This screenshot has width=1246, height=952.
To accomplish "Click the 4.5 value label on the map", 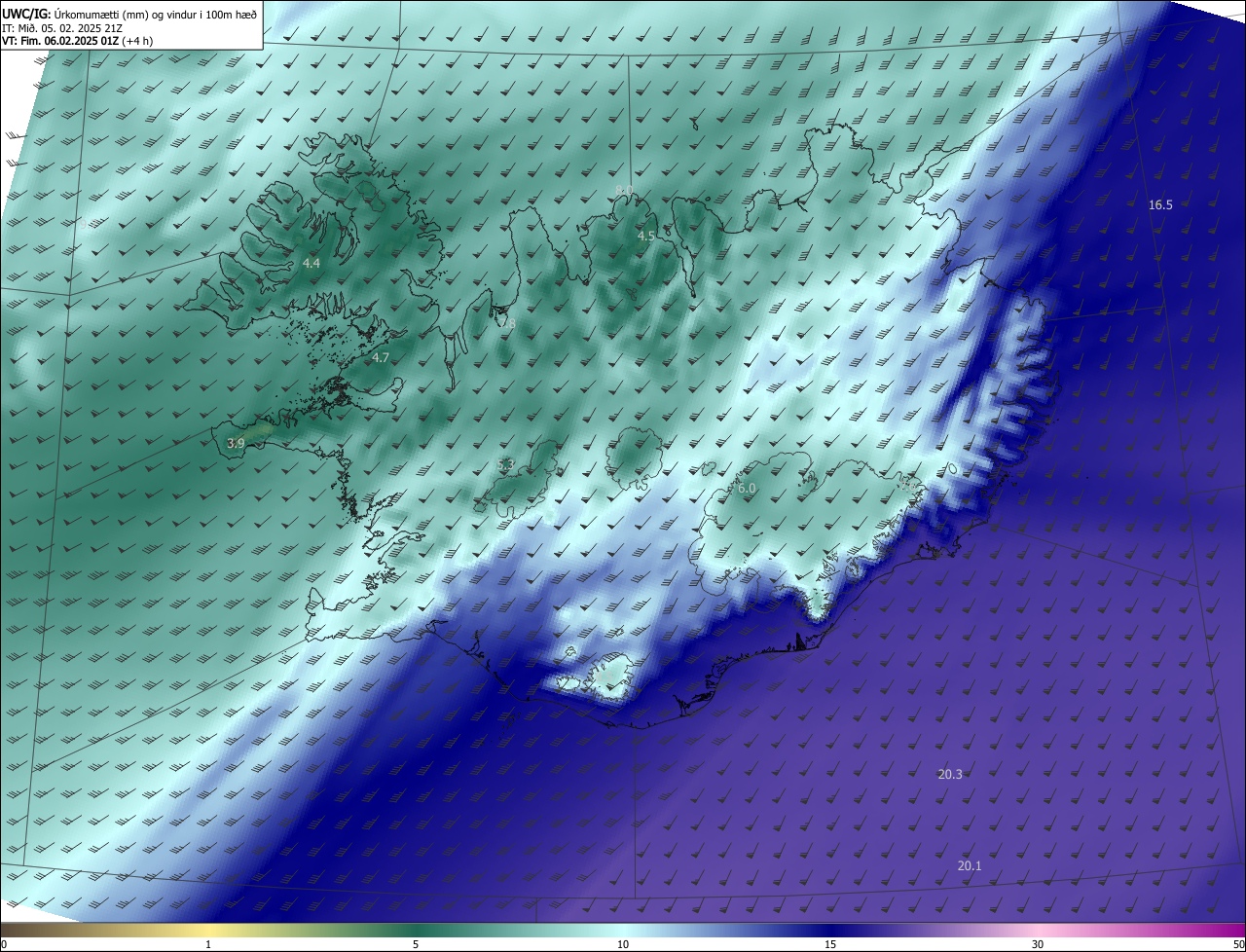I will [646, 236].
